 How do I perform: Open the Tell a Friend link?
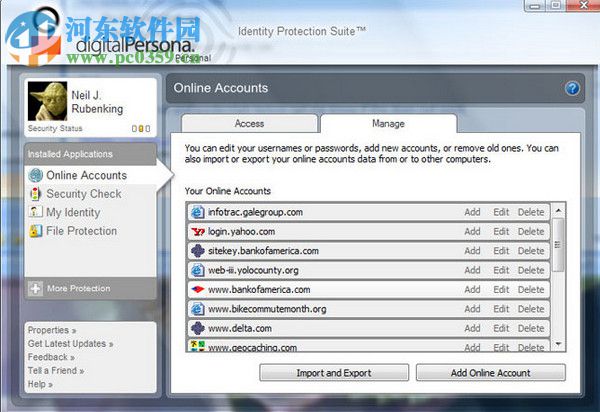pos(56,370)
